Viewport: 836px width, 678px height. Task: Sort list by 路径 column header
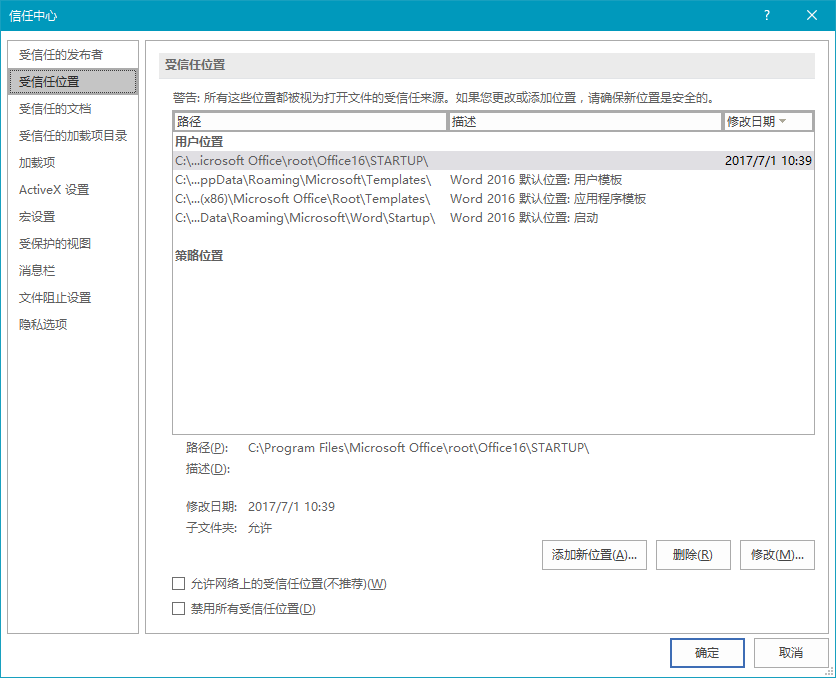pyautogui.click(x=310, y=122)
